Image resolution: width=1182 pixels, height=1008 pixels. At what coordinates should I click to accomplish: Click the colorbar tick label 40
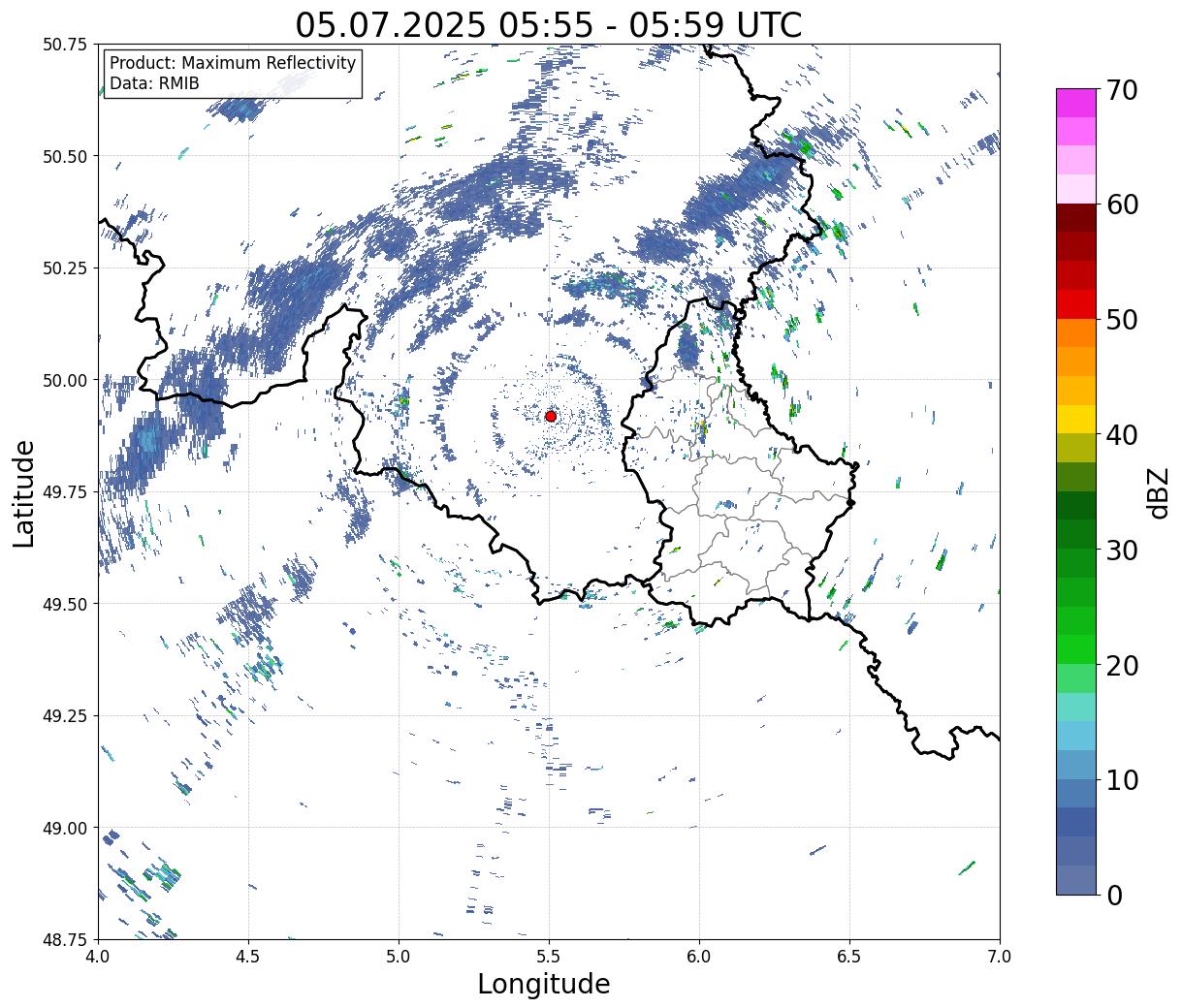[x=1125, y=434]
